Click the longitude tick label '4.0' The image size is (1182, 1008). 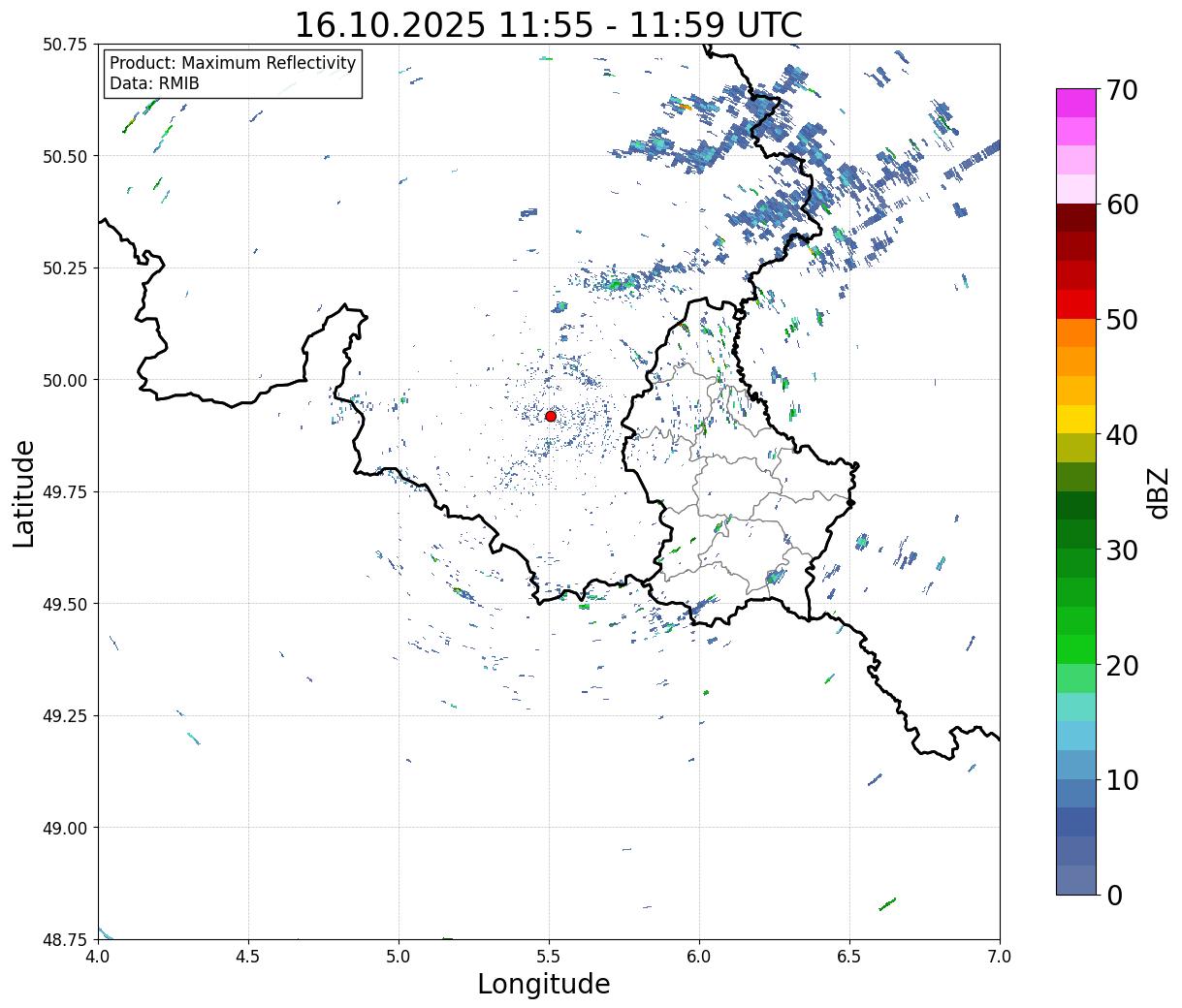(x=98, y=956)
